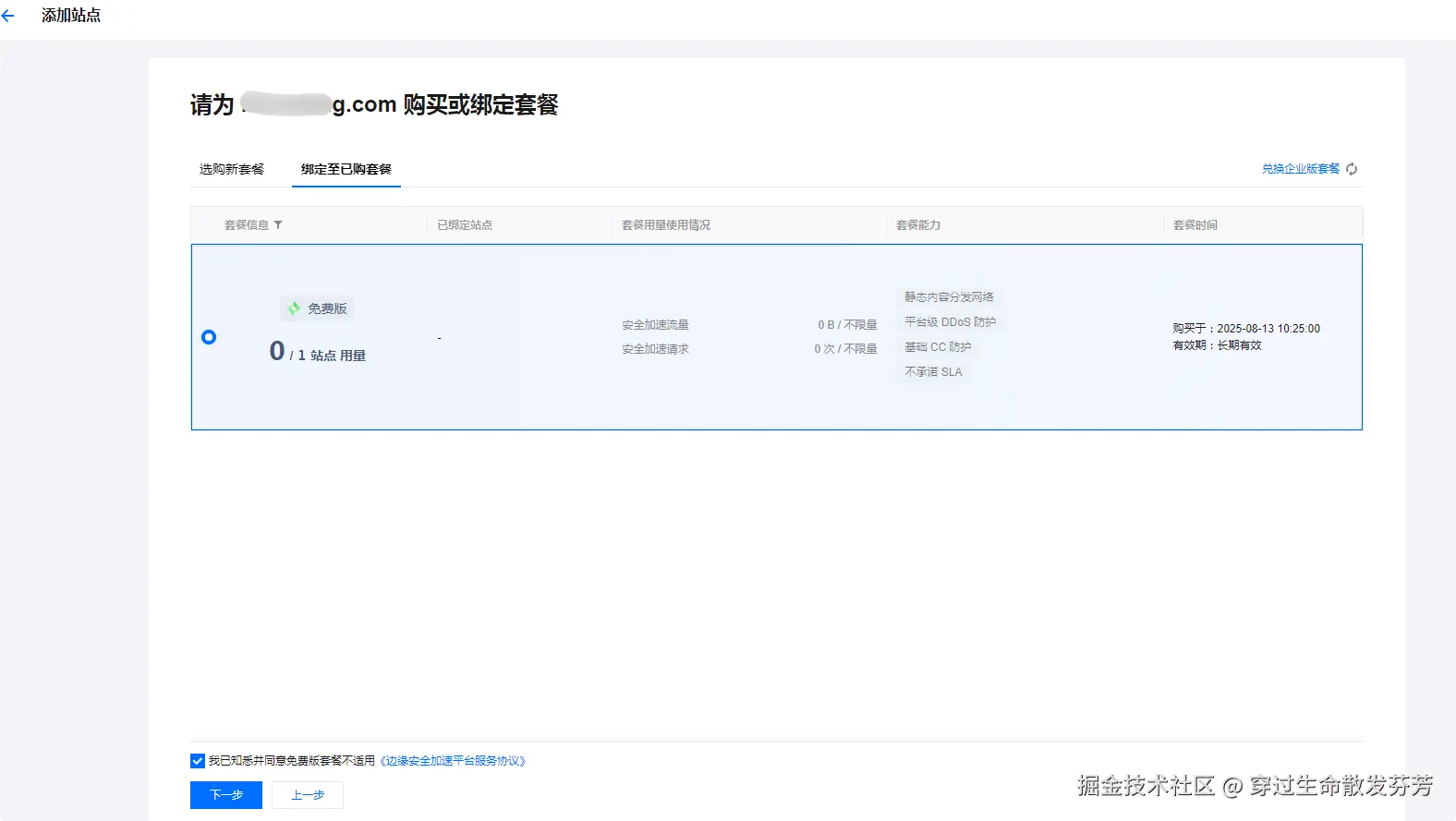Click the 下一步 button
1456x821 pixels.
226,795
